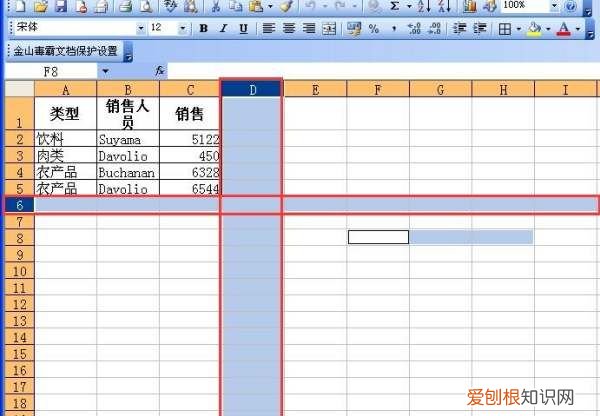Click the 金山毒霸文档保护设置 button
Screen dimensions: 600x416
(65, 51)
